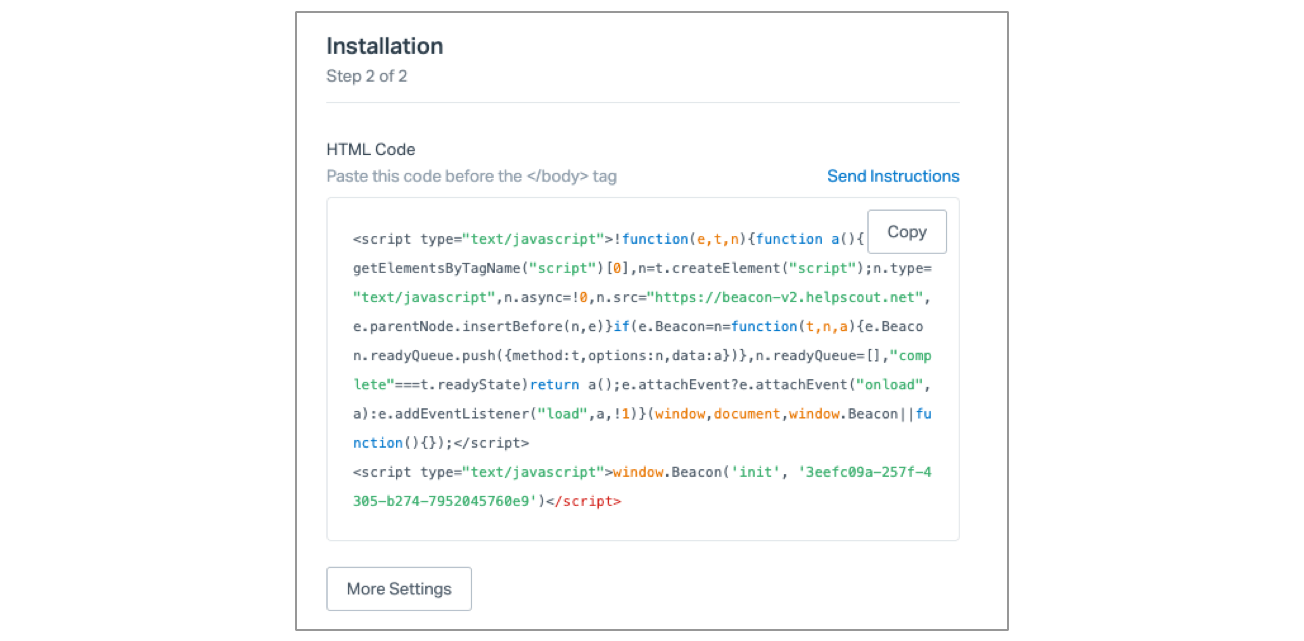Click the orange 'document' argument in code
This screenshot has height=641, width=1304.
(x=746, y=414)
